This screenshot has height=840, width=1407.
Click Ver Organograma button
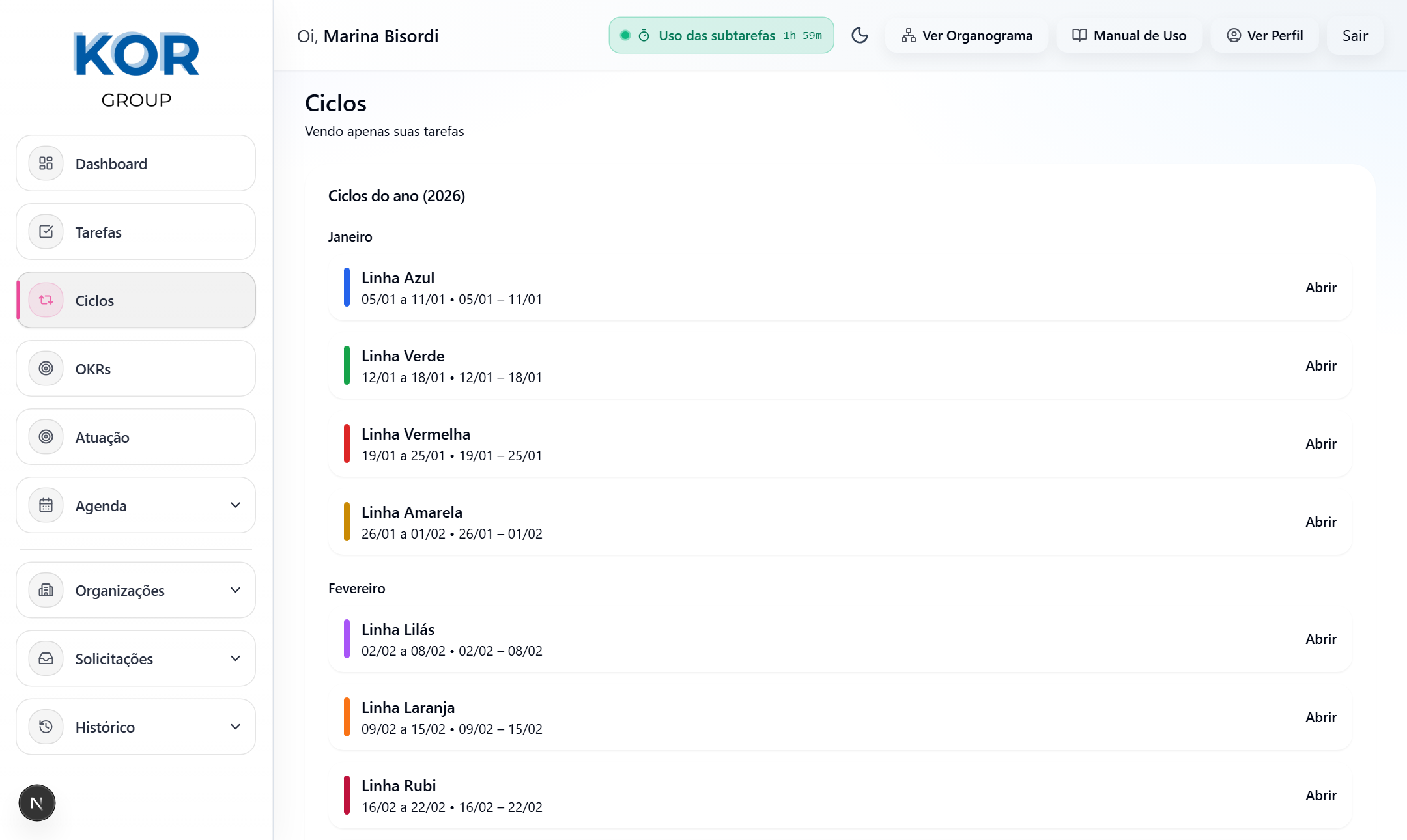point(967,36)
